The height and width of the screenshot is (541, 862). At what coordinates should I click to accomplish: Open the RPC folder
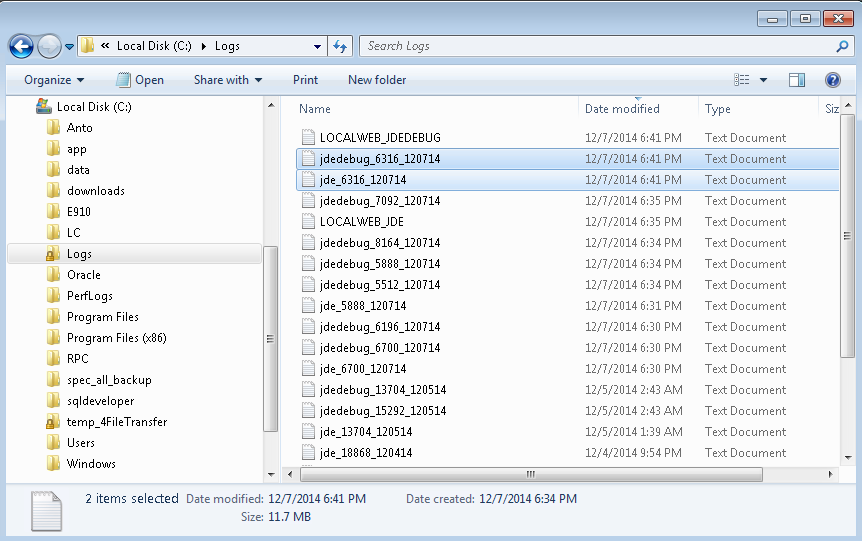tap(78, 358)
